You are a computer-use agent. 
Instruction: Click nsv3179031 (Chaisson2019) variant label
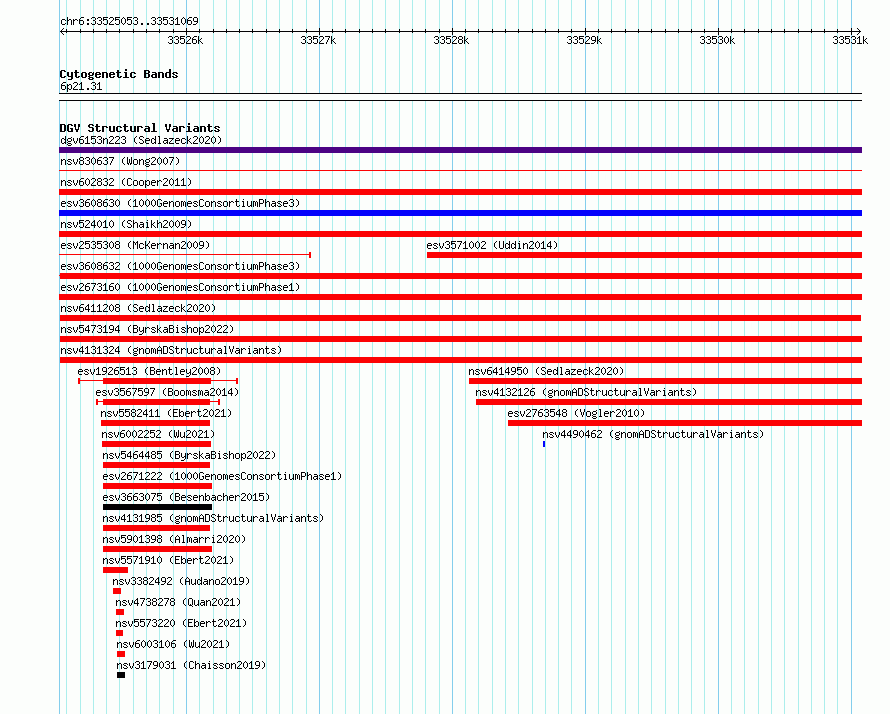191,665
